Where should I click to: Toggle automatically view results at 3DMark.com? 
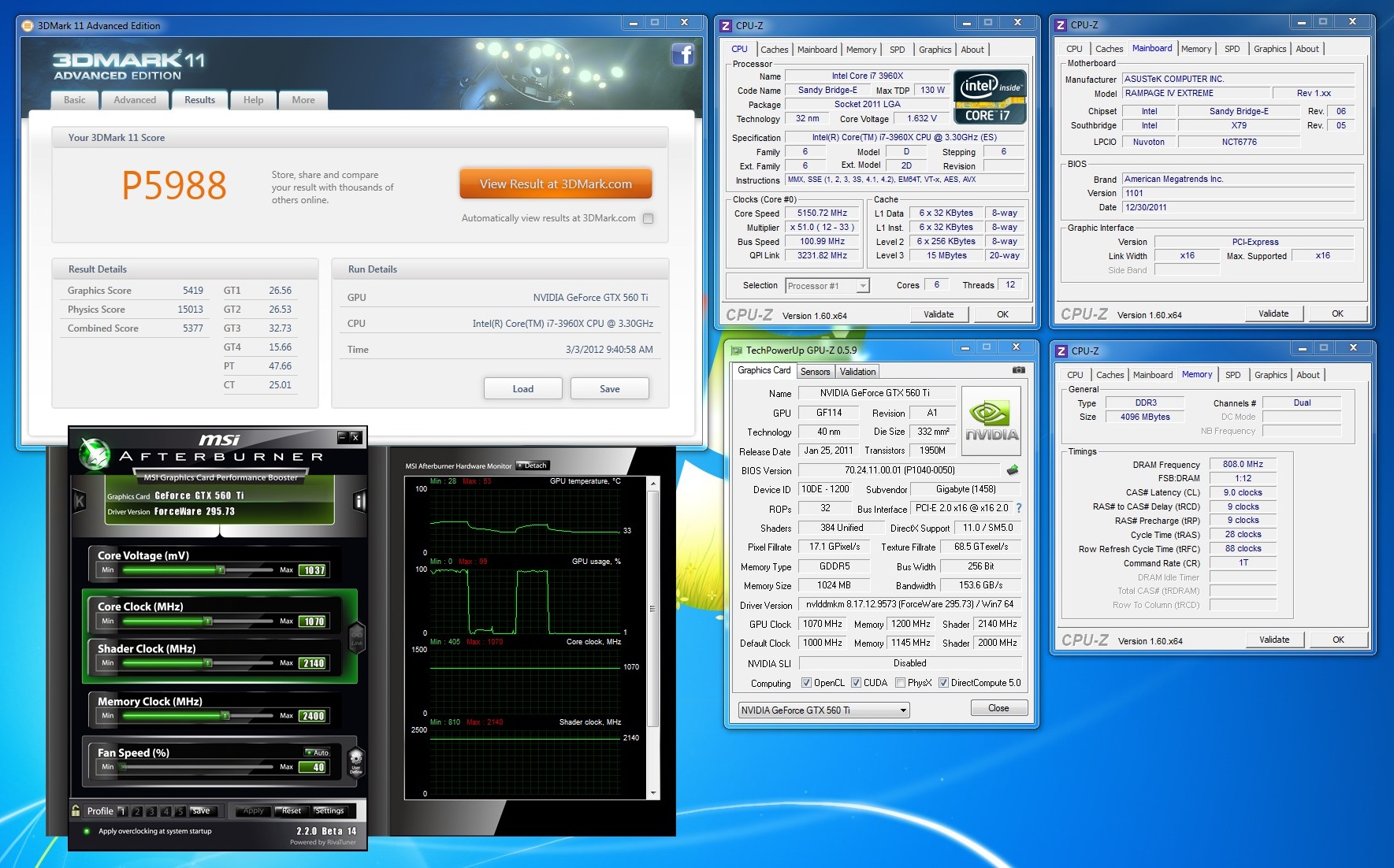[648, 218]
